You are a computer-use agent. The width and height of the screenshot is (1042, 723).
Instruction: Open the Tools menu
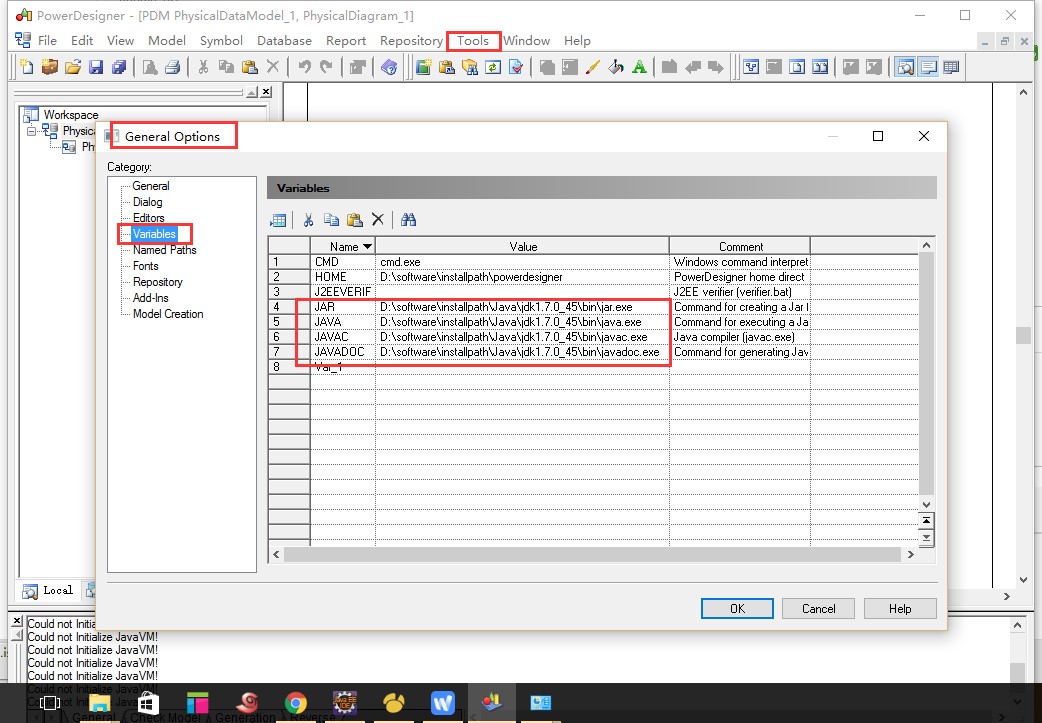pyautogui.click(x=472, y=41)
